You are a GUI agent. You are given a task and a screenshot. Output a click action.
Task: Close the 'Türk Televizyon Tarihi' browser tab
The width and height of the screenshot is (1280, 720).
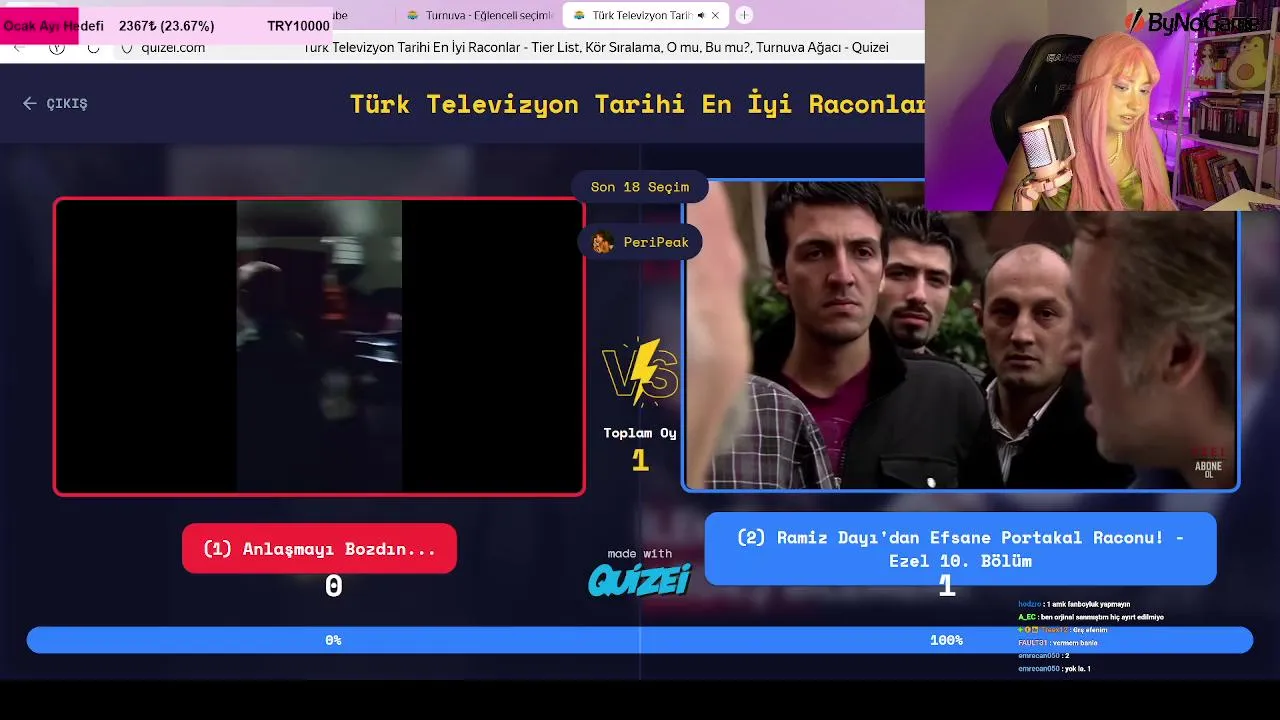pos(715,15)
